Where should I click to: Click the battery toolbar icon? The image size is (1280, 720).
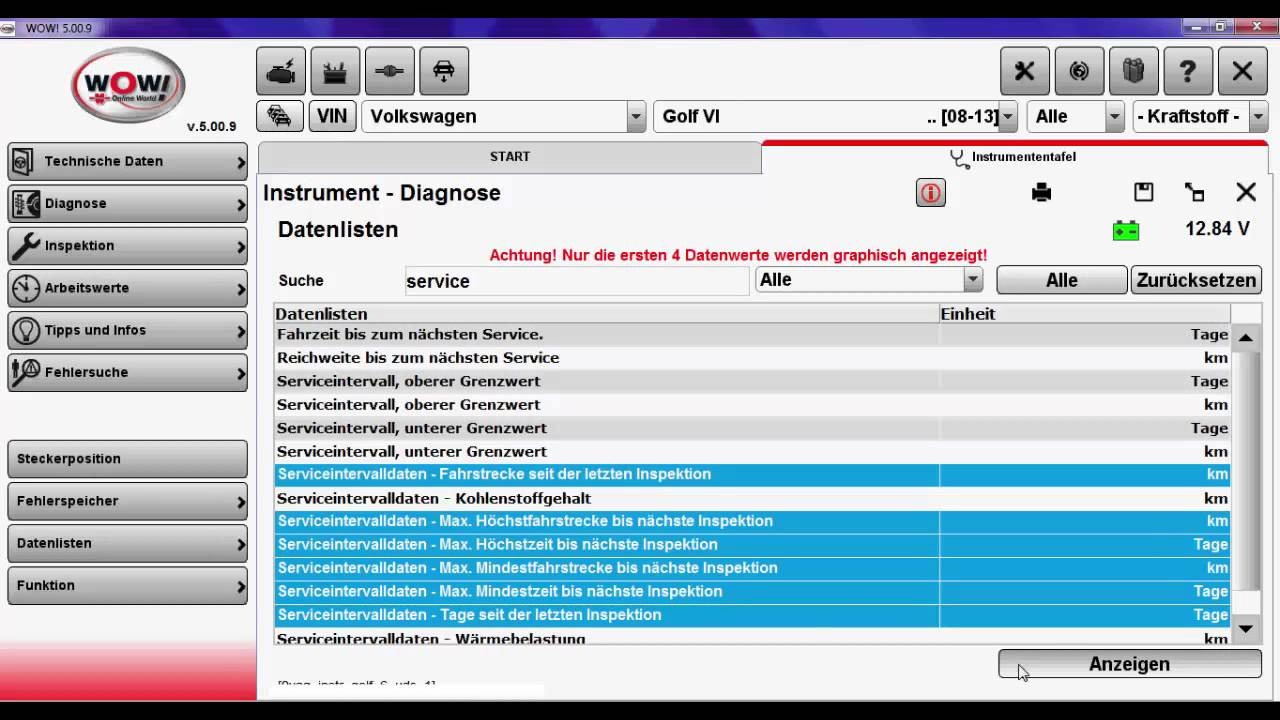(335, 71)
